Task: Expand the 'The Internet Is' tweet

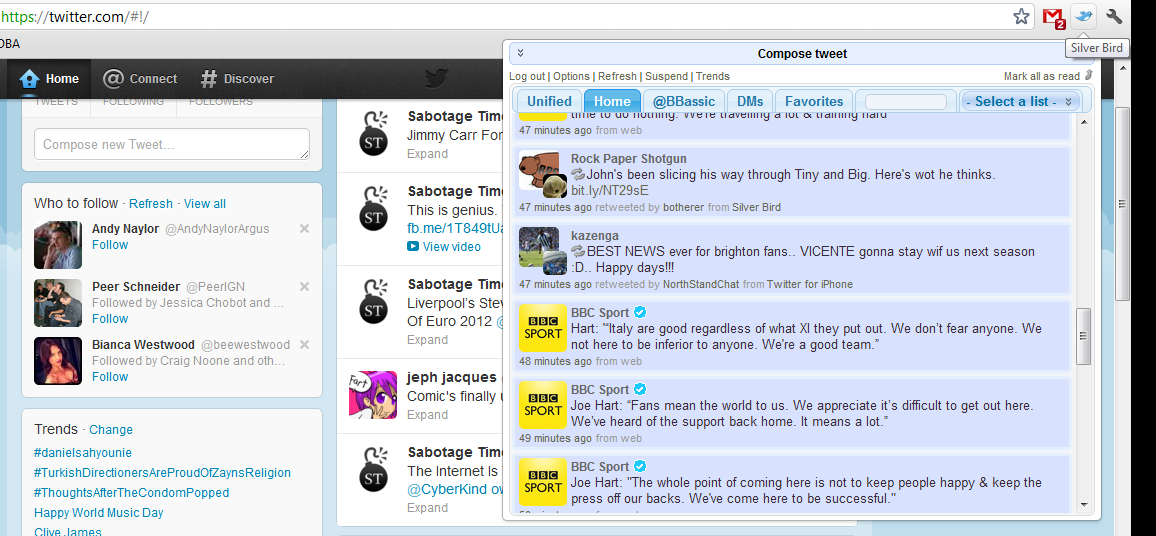Action: coord(427,507)
